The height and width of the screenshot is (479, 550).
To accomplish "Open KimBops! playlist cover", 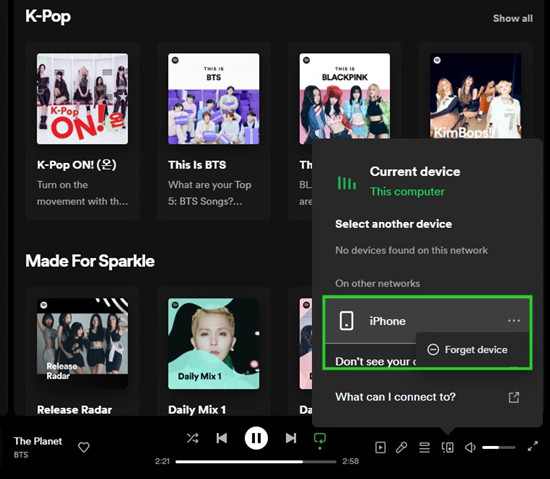I will (x=476, y=96).
